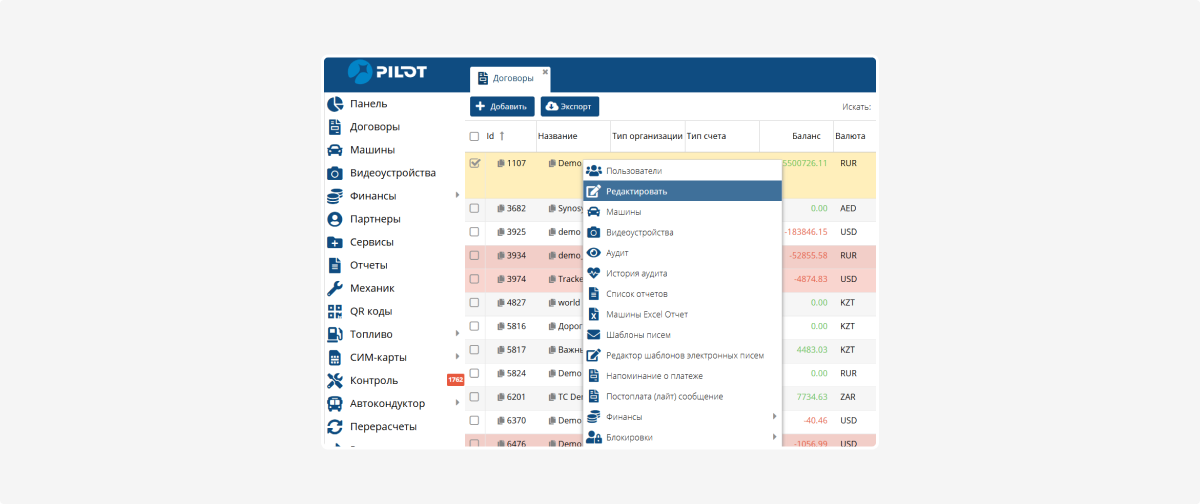Screen dimensions: 1200x504
Task: Tick the checkbox for row 3682
Action: tap(474, 208)
